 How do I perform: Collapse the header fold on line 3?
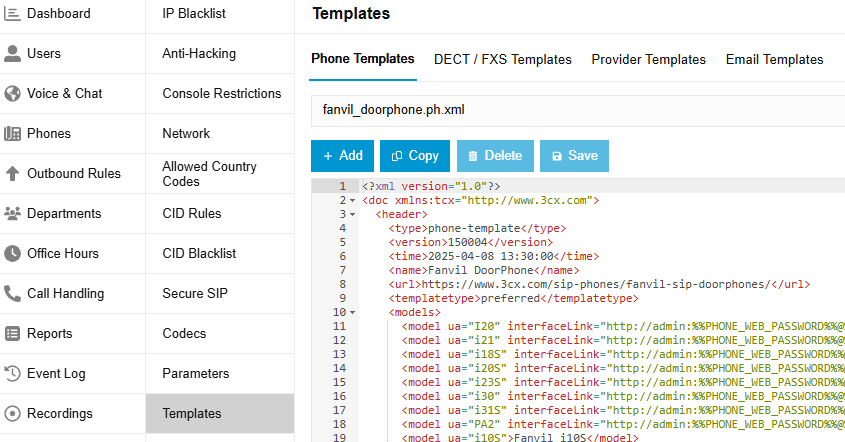(x=352, y=214)
